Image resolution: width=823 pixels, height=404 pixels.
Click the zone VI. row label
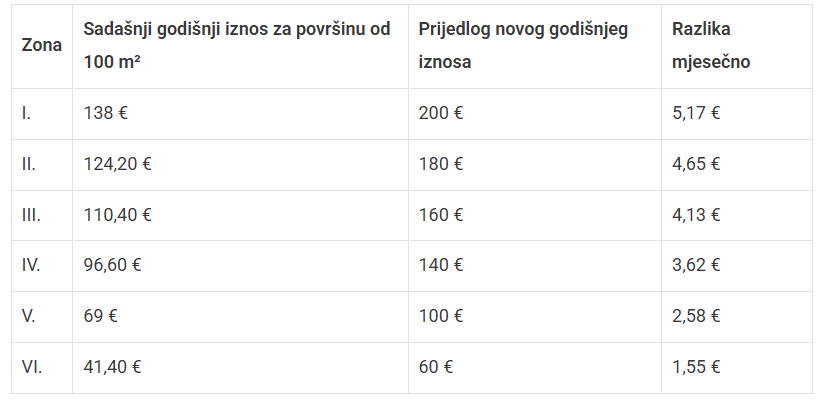[31, 367]
